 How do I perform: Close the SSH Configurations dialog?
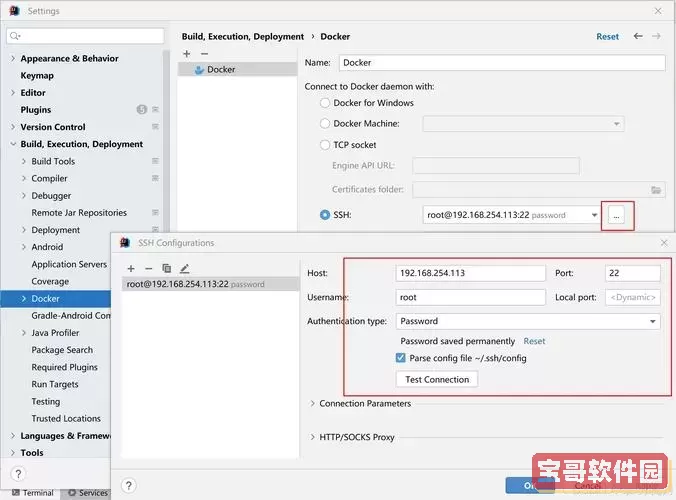[x=664, y=243]
